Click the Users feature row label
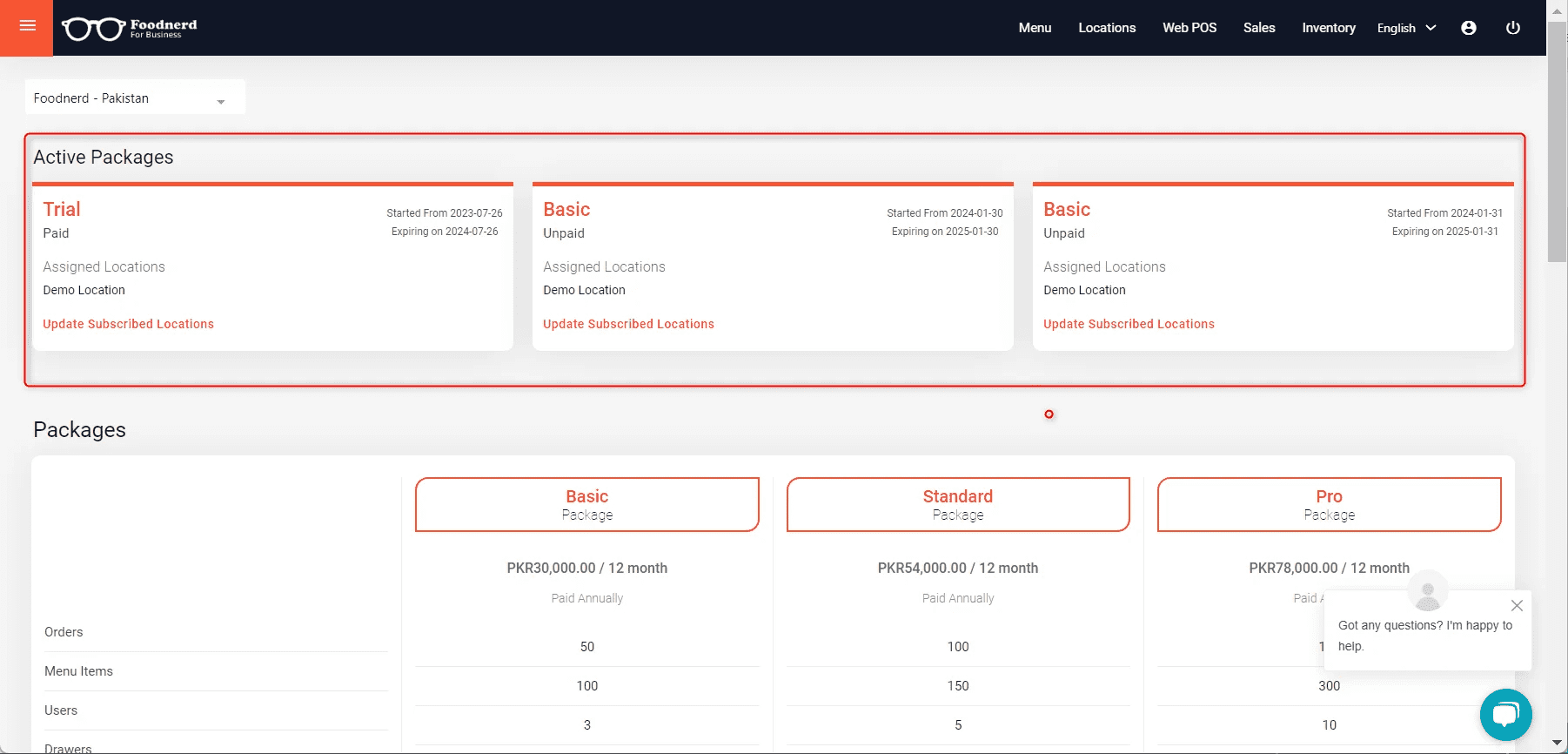 click(x=61, y=710)
